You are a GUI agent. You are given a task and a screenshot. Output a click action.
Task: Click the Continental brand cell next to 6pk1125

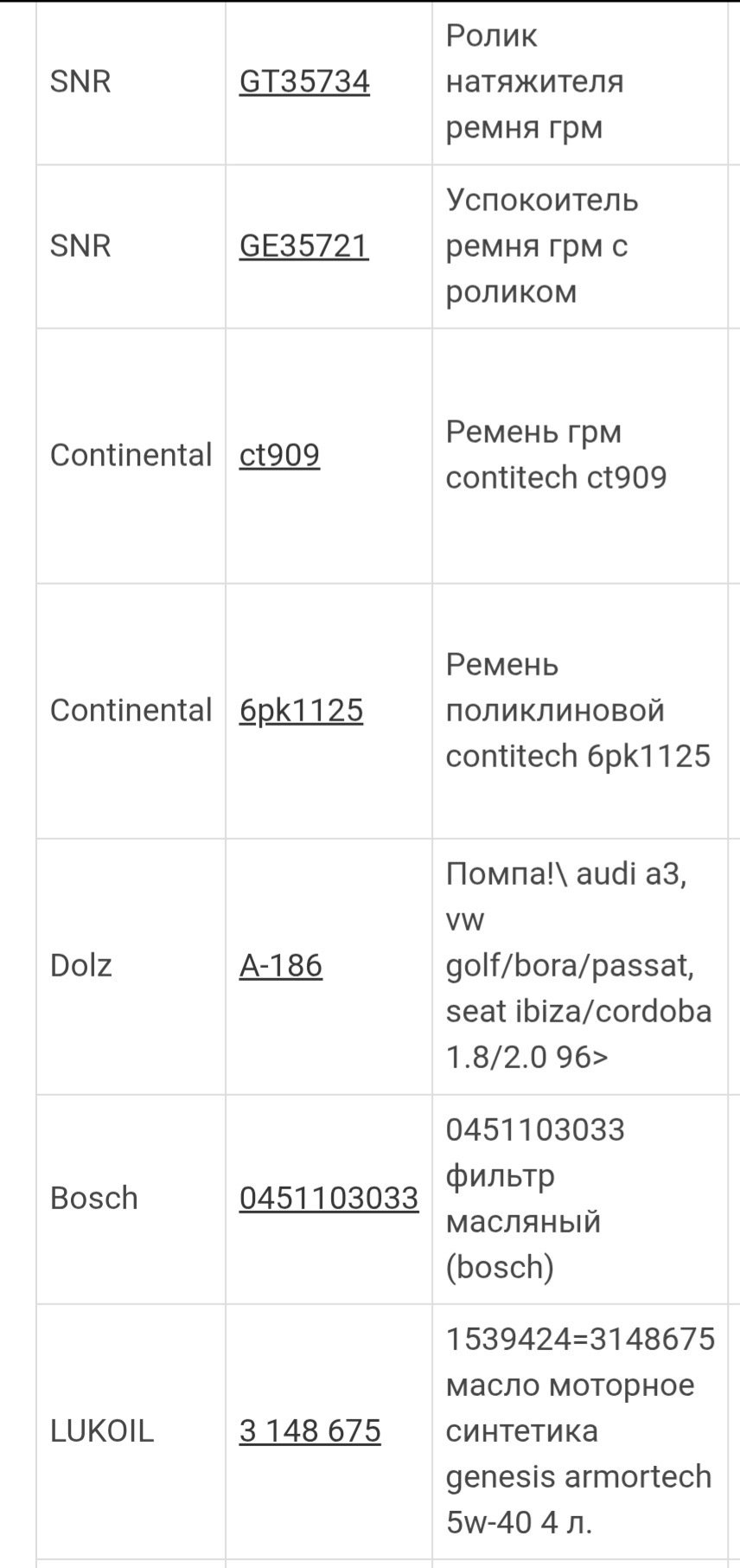[131, 710]
